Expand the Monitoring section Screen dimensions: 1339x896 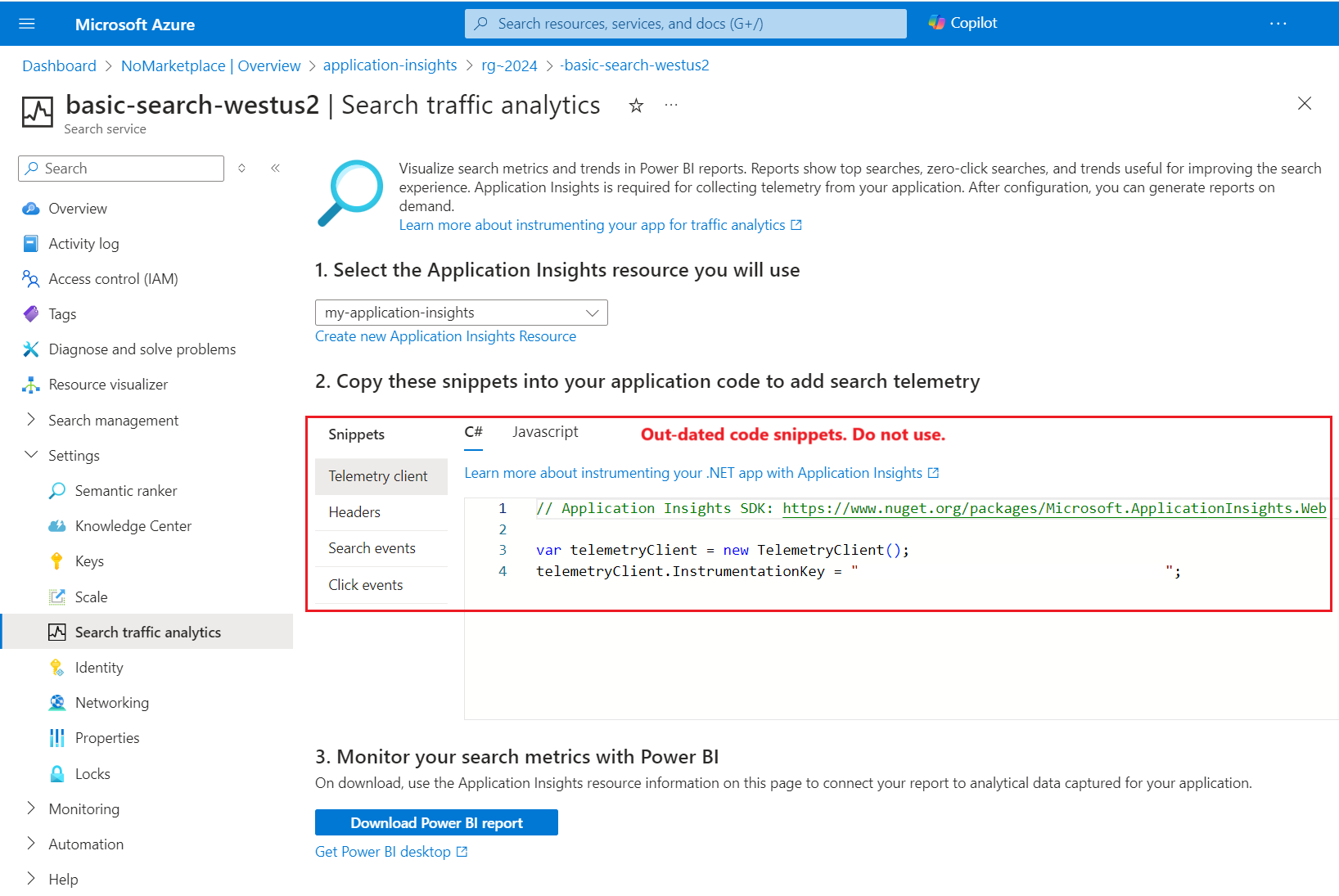(84, 808)
